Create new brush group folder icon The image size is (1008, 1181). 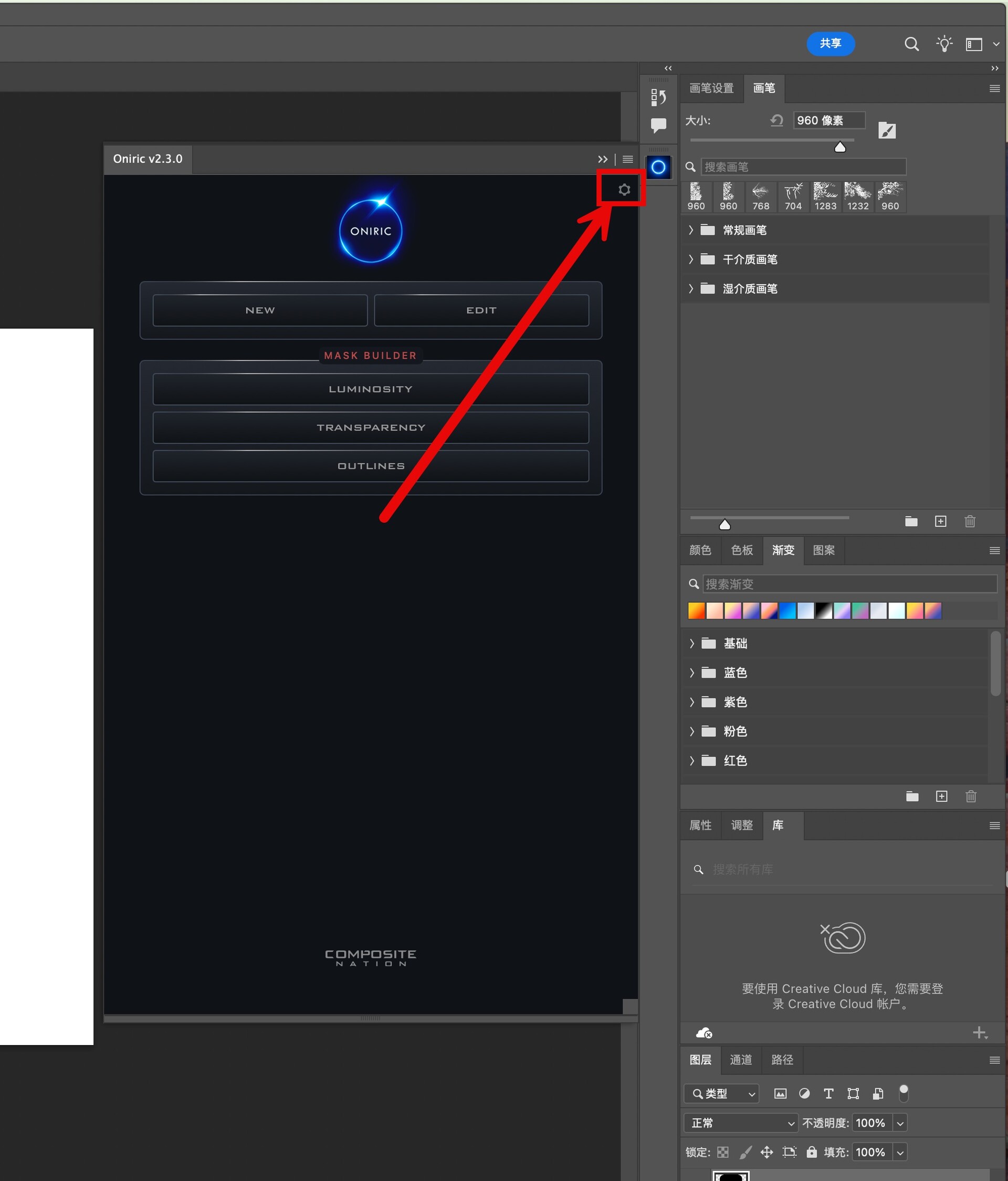click(x=911, y=521)
